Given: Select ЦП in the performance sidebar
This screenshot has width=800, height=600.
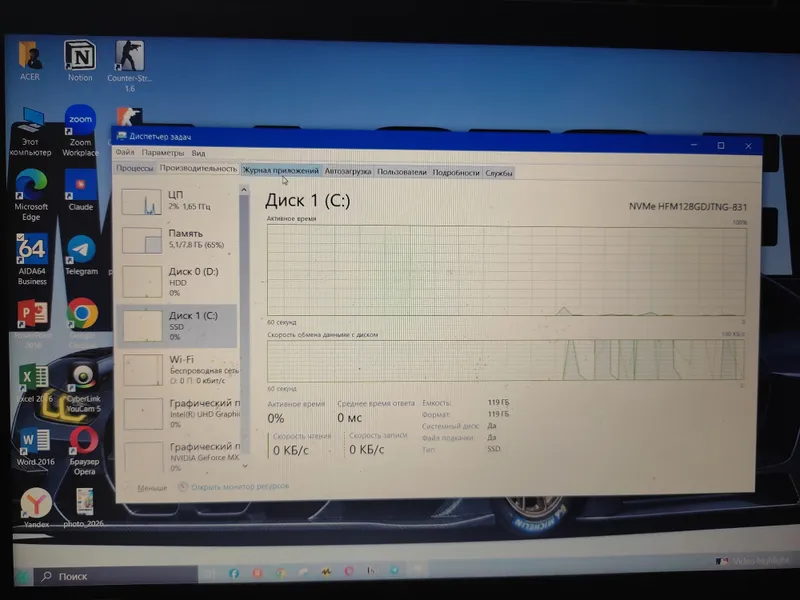Looking at the screenshot, I should point(178,201).
